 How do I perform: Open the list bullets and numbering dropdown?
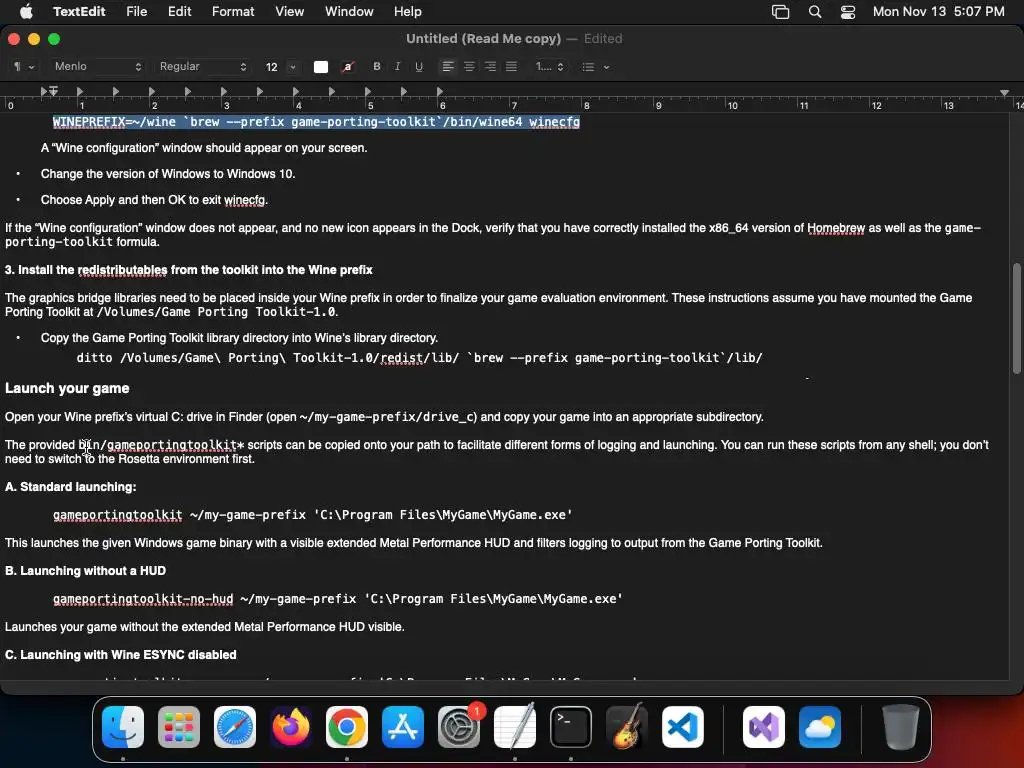coord(595,67)
